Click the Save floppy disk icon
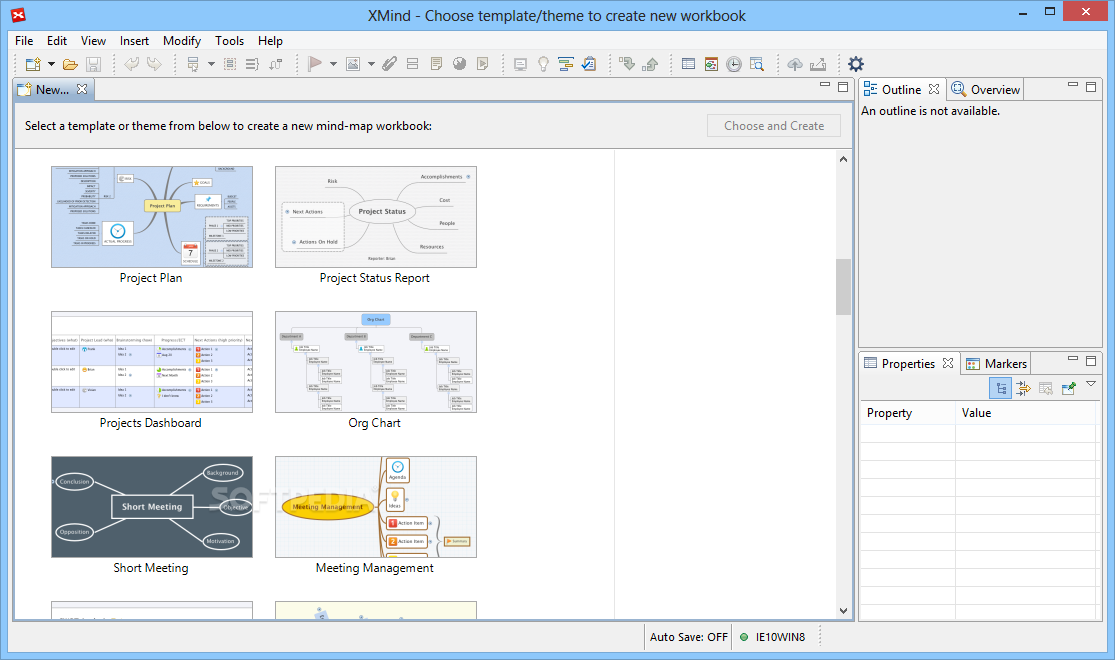 tap(93, 64)
